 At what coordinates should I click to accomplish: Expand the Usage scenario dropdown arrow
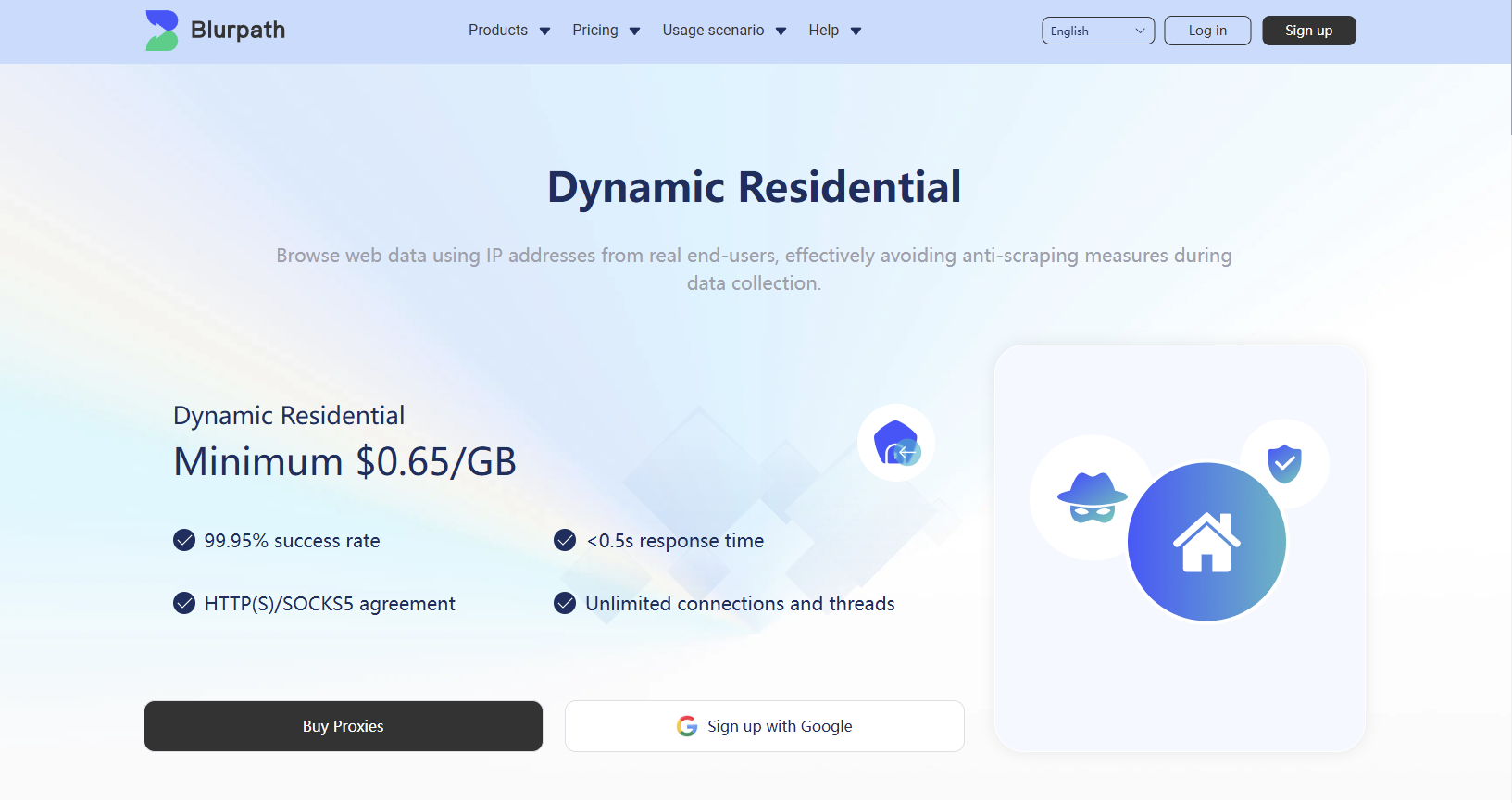(x=781, y=31)
